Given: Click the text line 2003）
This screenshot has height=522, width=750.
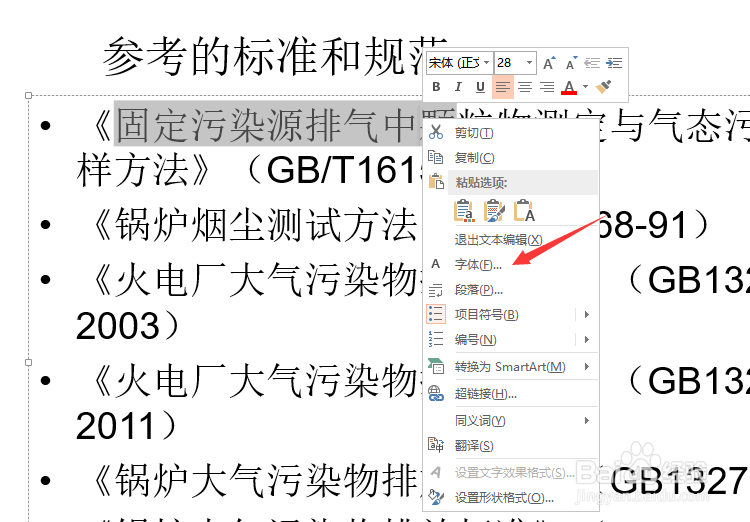Looking at the screenshot, I should 127,326.
